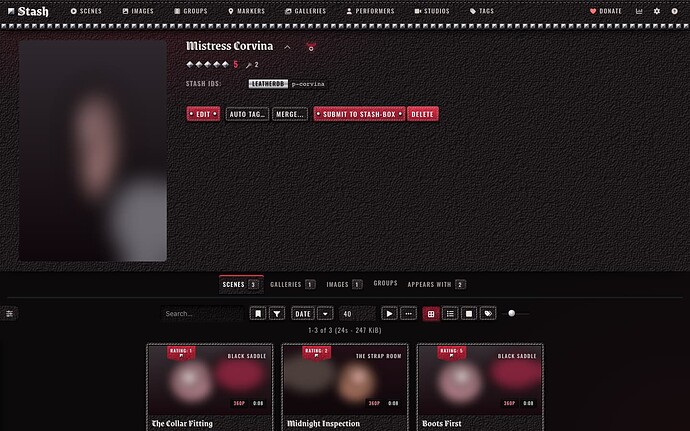Click The Collar Fitting title

182,424
